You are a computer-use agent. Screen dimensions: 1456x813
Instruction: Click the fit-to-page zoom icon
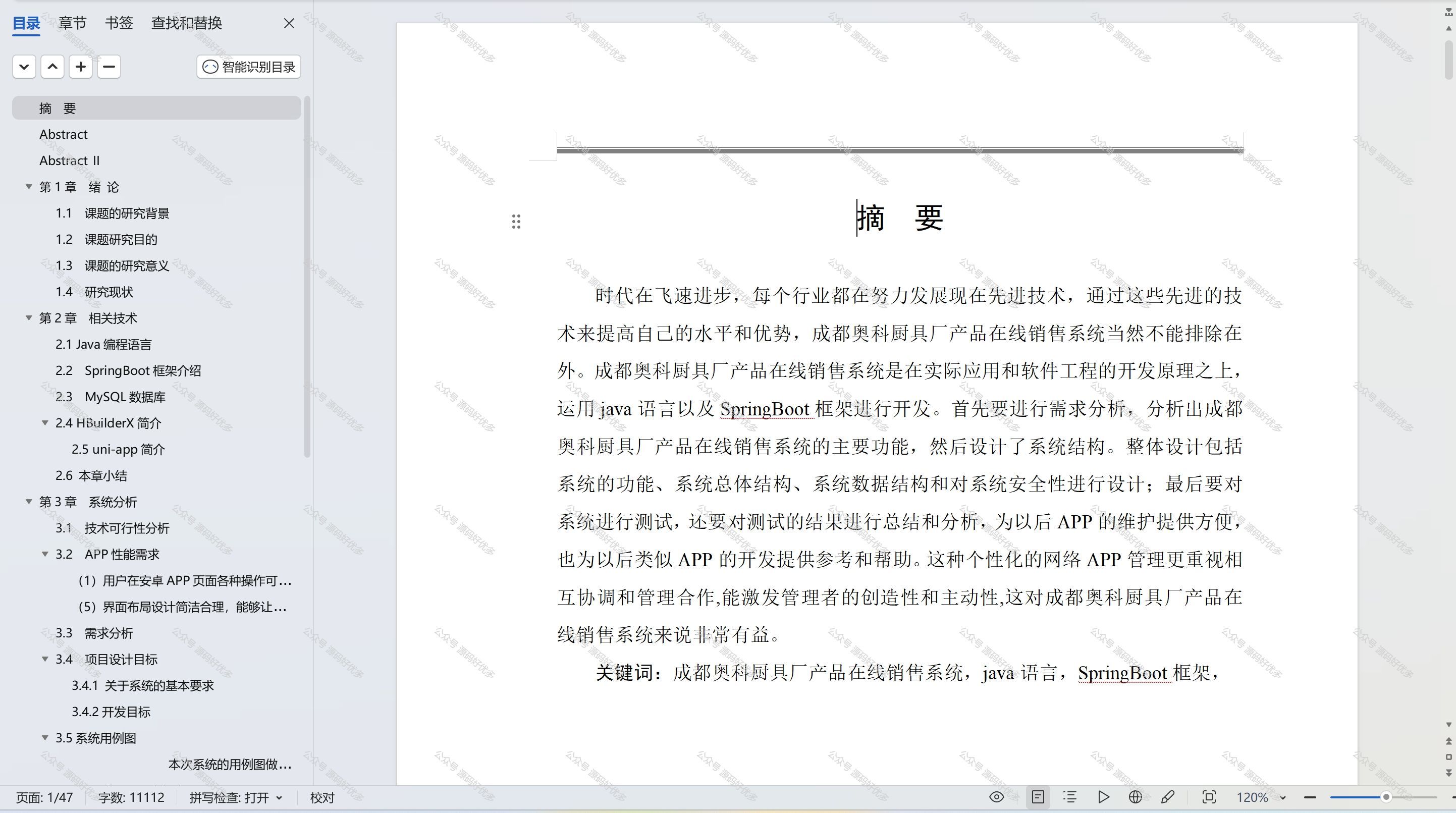(x=1209, y=797)
